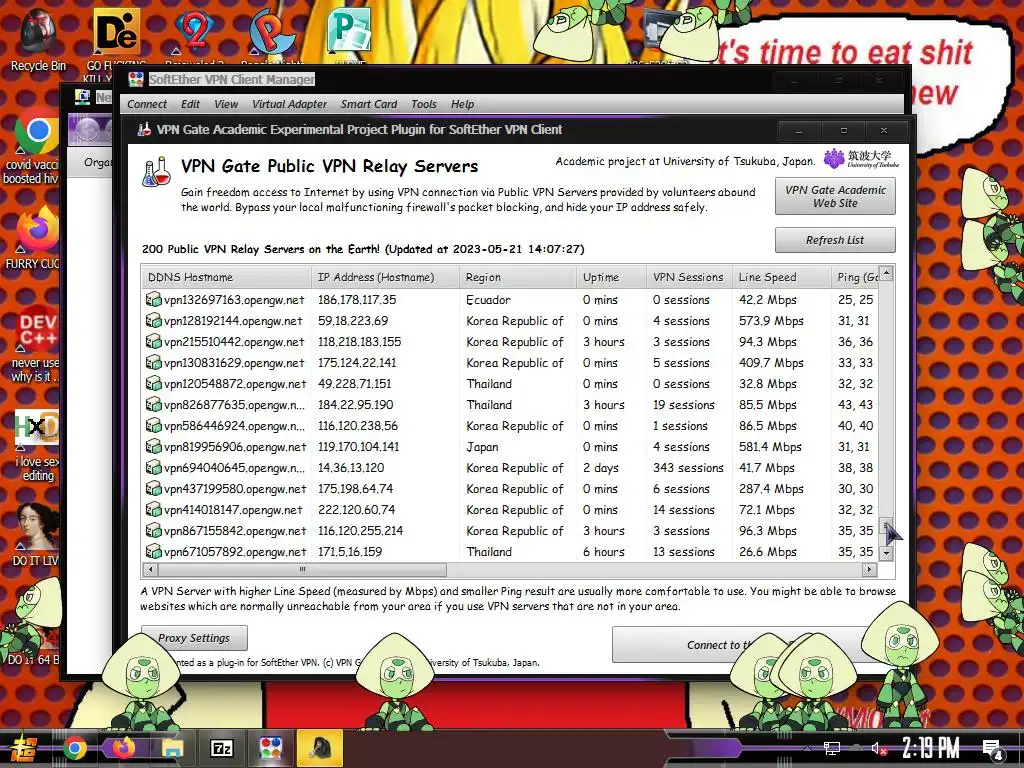The image size is (1024, 768).
Task: Click the '343 sessions' cell
Action: tap(688, 468)
